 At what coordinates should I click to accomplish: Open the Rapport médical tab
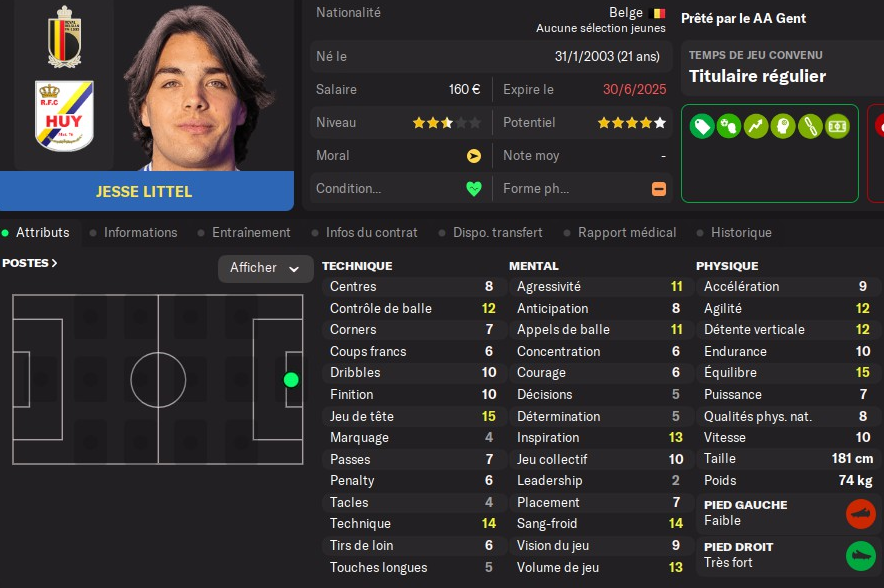(627, 232)
